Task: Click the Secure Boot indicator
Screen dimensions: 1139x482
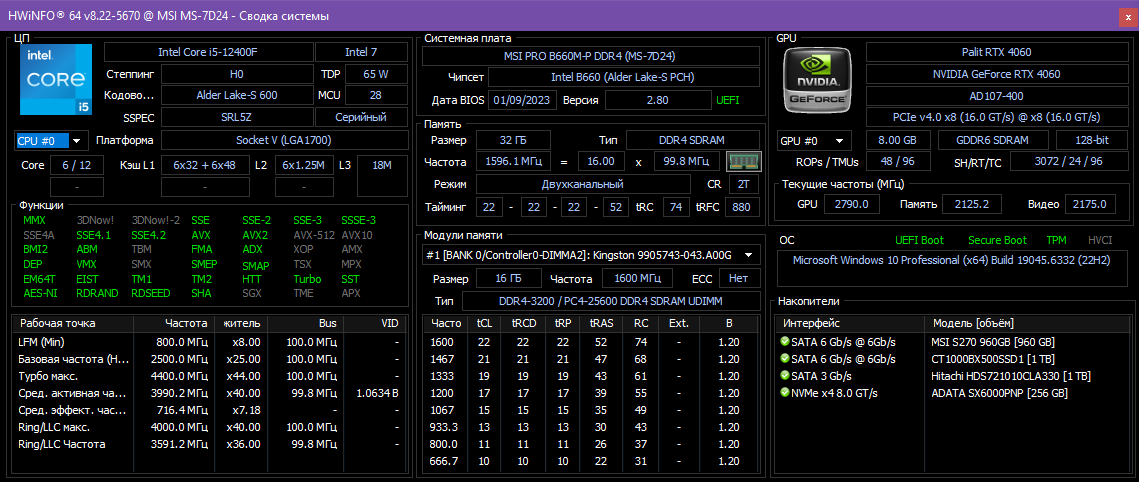Action: (997, 240)
